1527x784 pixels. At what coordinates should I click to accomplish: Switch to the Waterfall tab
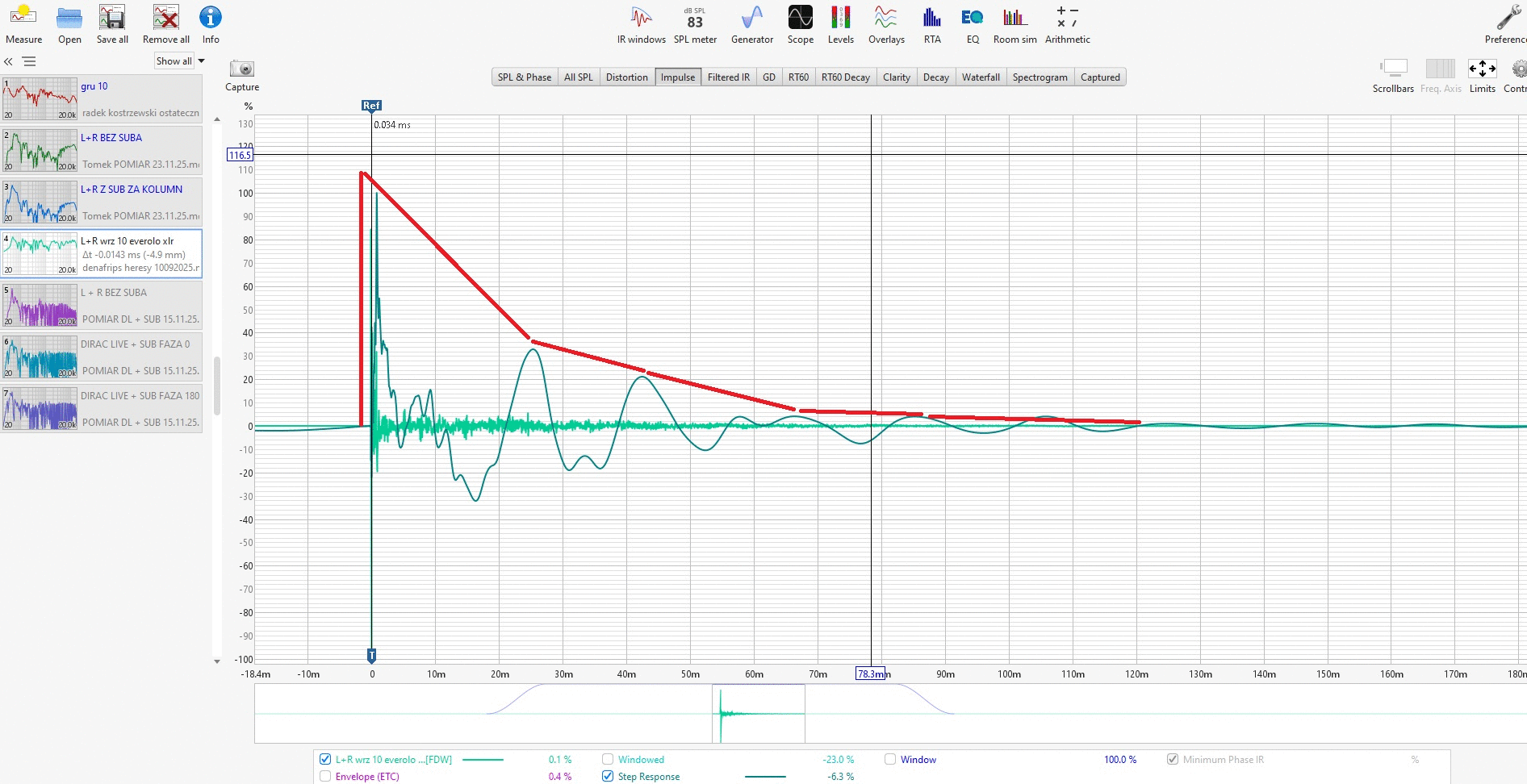tap(980, 77)
